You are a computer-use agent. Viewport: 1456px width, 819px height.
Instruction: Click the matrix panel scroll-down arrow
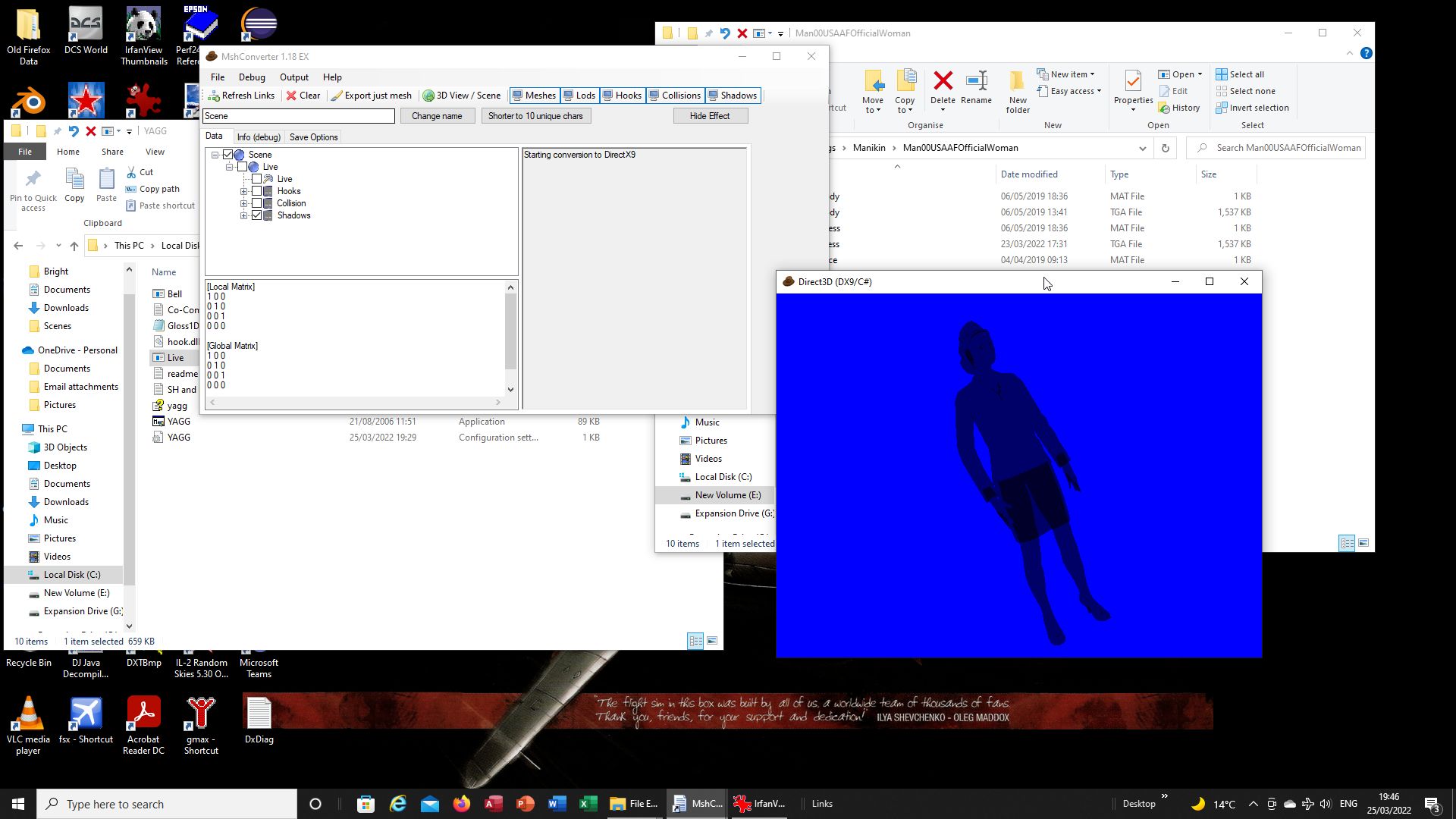coord(510,390)
